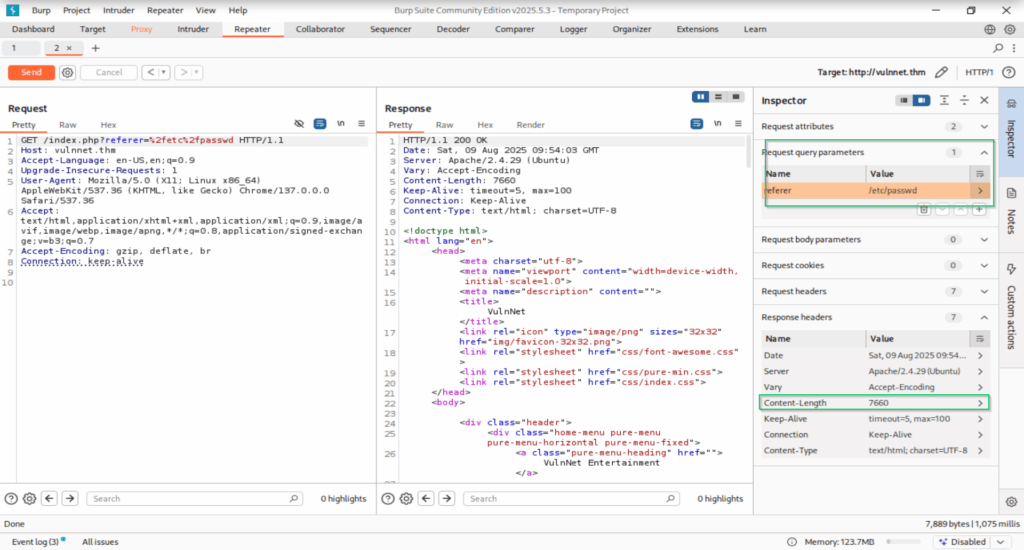Screen dimensions: 1024x550
Task: Open Repeater tab bar kebab menu
Action: tap(1014, 48)
